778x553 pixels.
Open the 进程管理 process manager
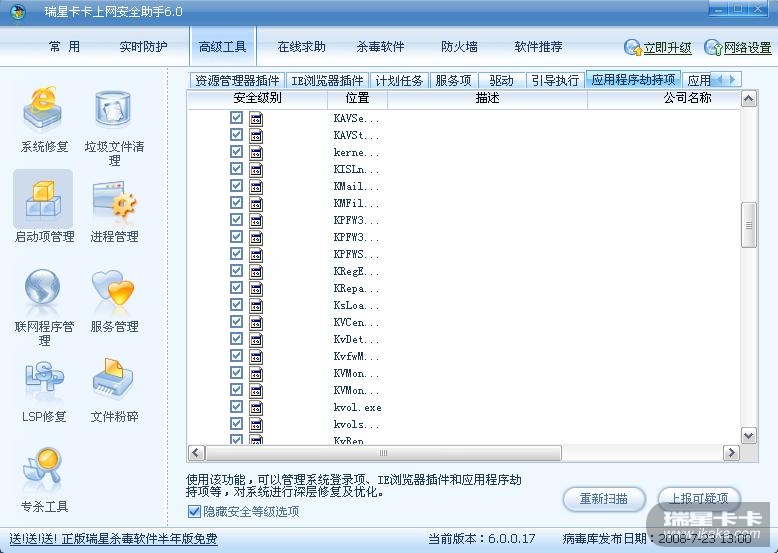click(x=114, y=211)
